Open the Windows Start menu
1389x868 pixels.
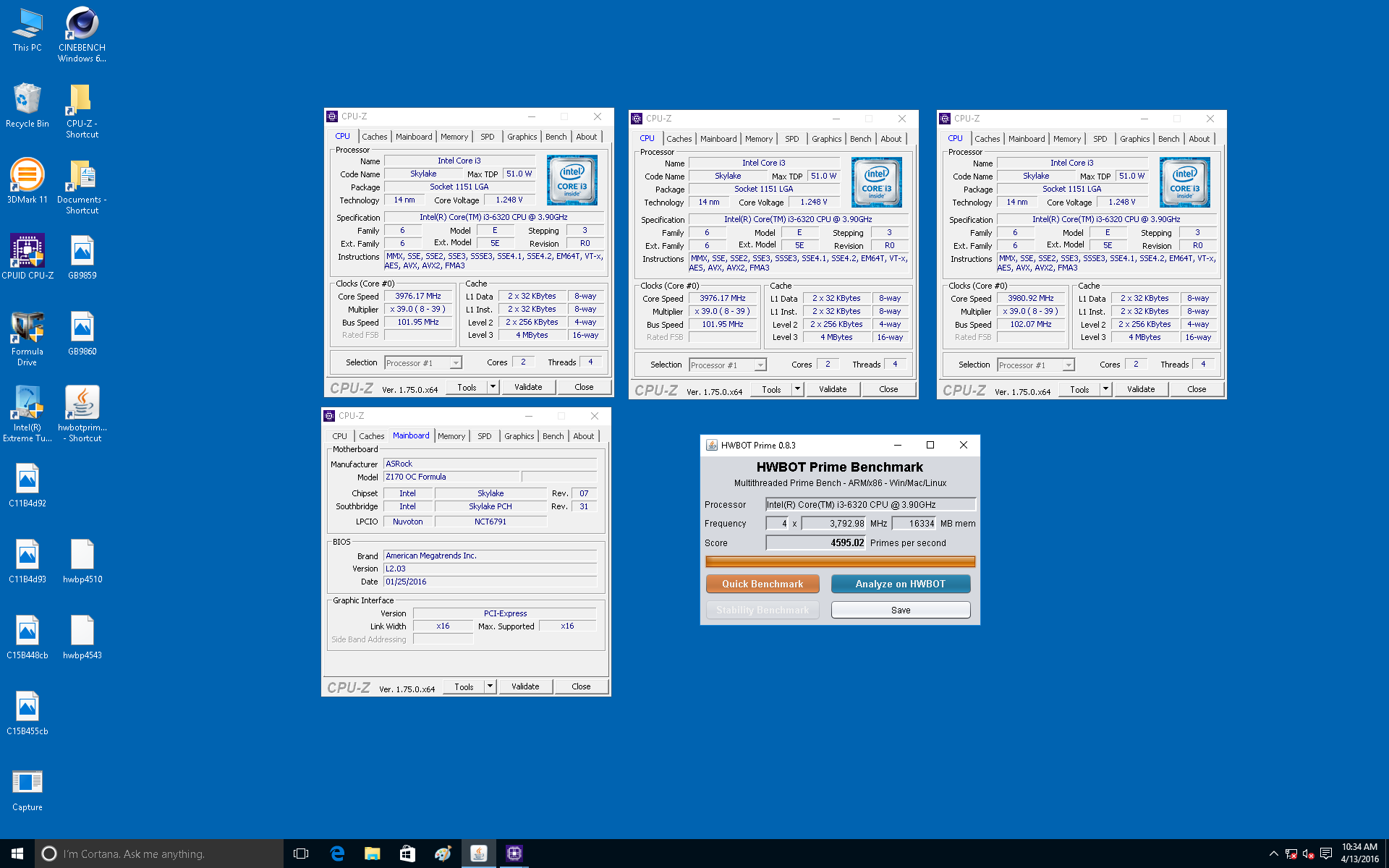(x=17, y=854)
